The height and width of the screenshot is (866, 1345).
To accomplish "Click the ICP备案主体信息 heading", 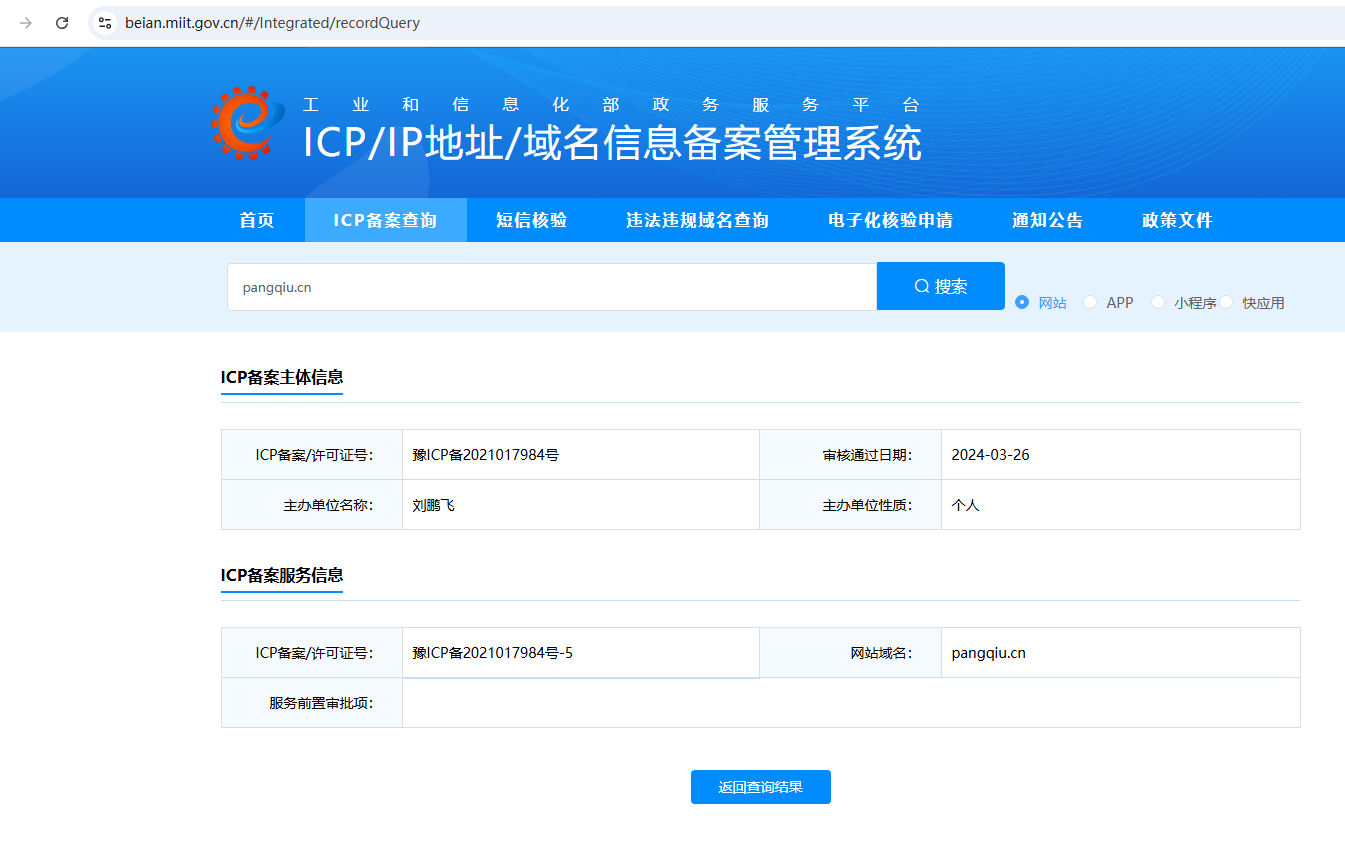I will click(x=282, y=377).
